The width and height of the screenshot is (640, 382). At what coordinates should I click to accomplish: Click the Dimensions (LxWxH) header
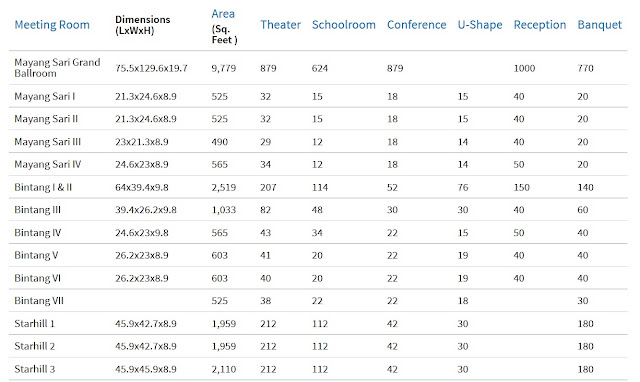142,25
